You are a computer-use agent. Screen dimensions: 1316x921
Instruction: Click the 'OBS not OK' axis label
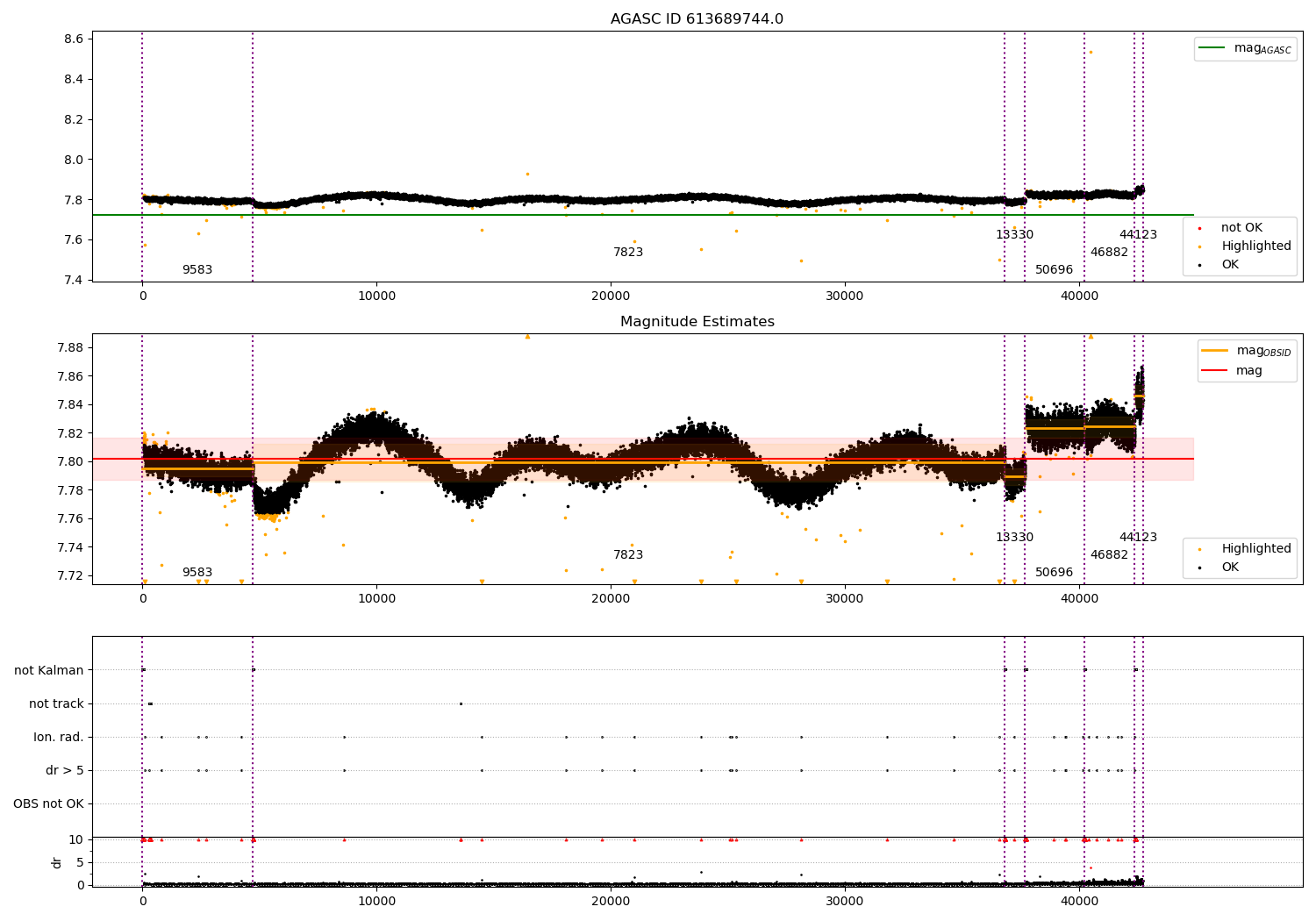click(x=48, y=804)
